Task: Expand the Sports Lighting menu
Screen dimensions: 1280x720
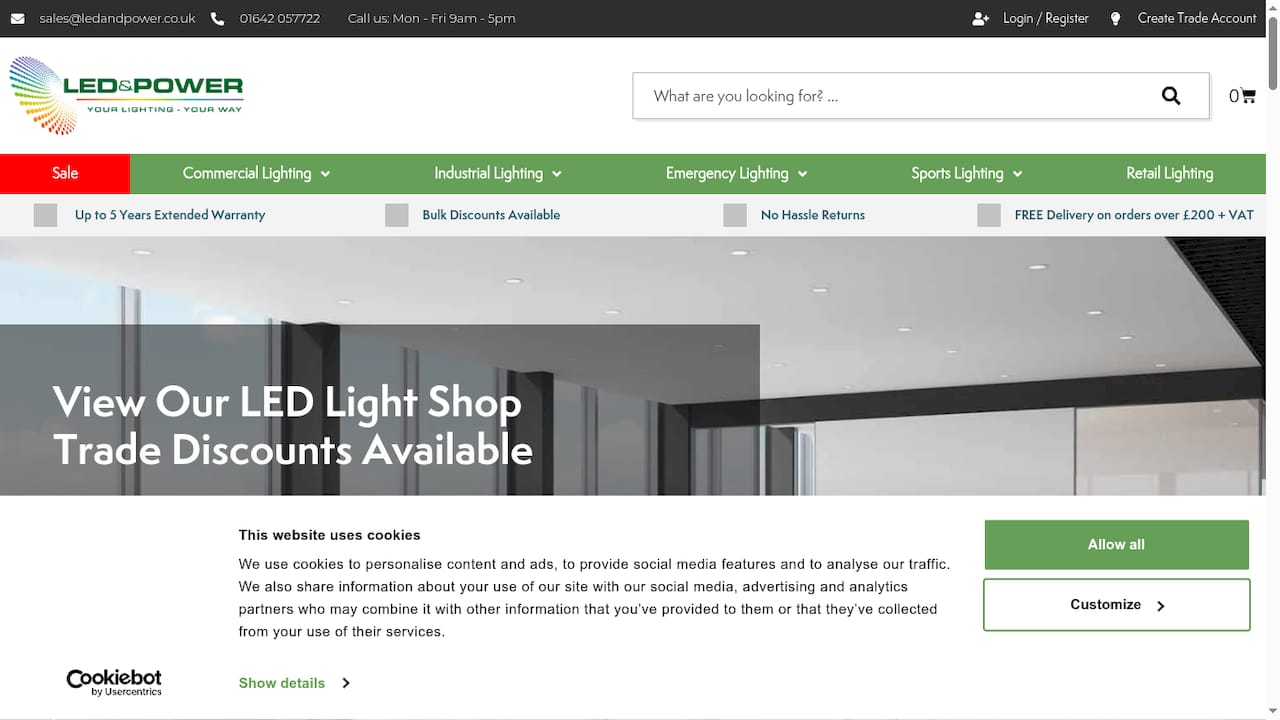Action: coord(1018,173)
